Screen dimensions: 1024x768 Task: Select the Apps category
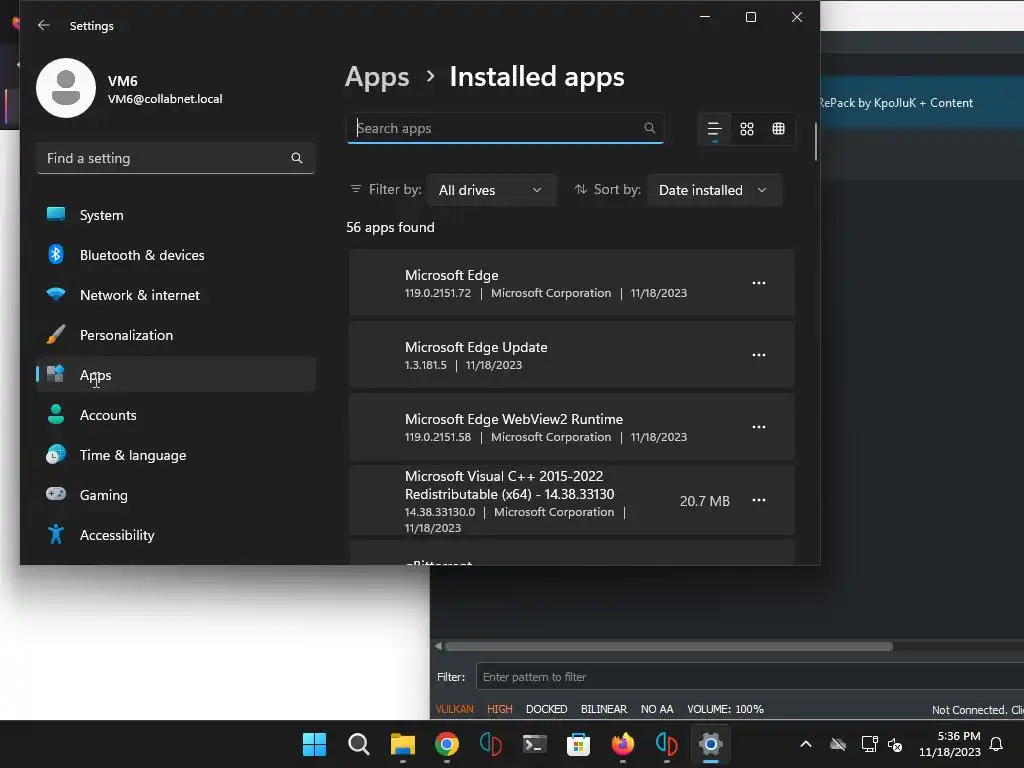pos(176,375)
